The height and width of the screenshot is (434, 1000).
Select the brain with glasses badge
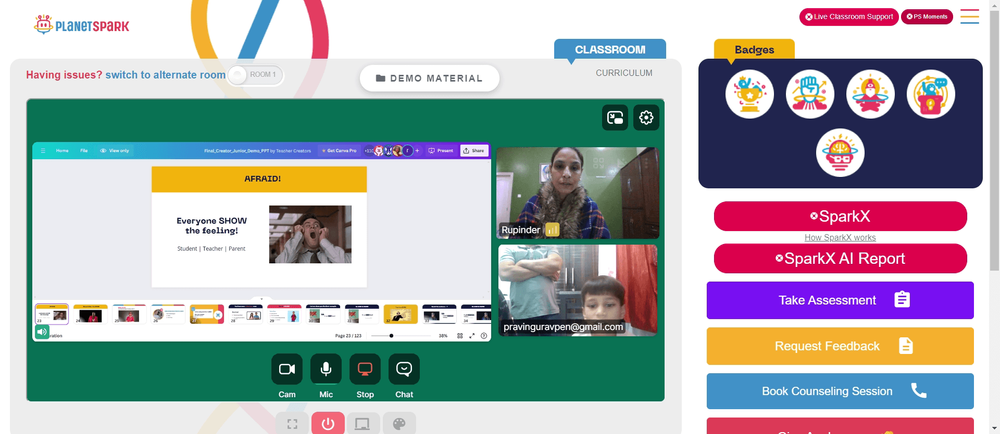[840, 153]
